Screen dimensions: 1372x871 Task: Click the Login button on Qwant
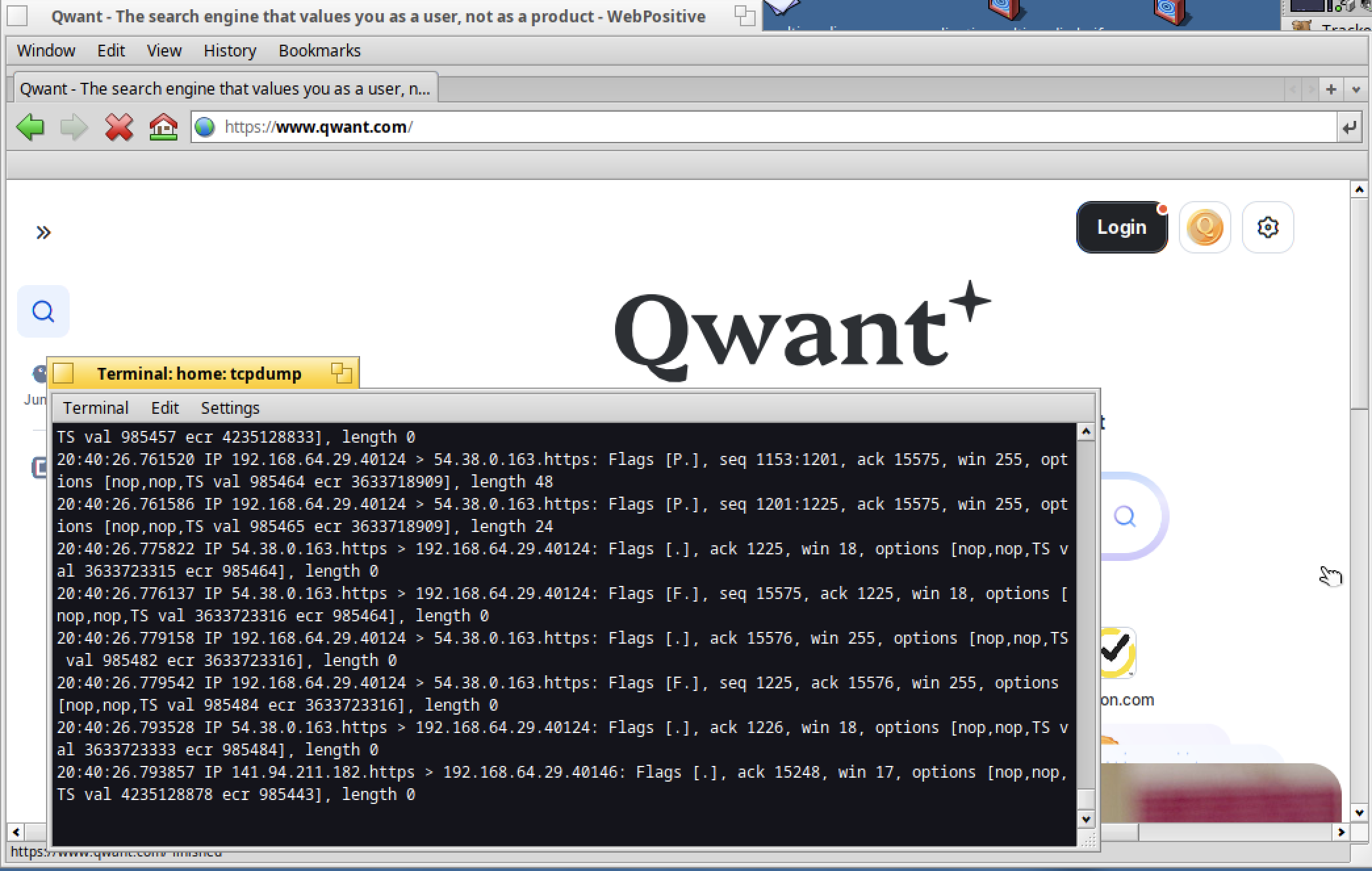point(1122,227)
